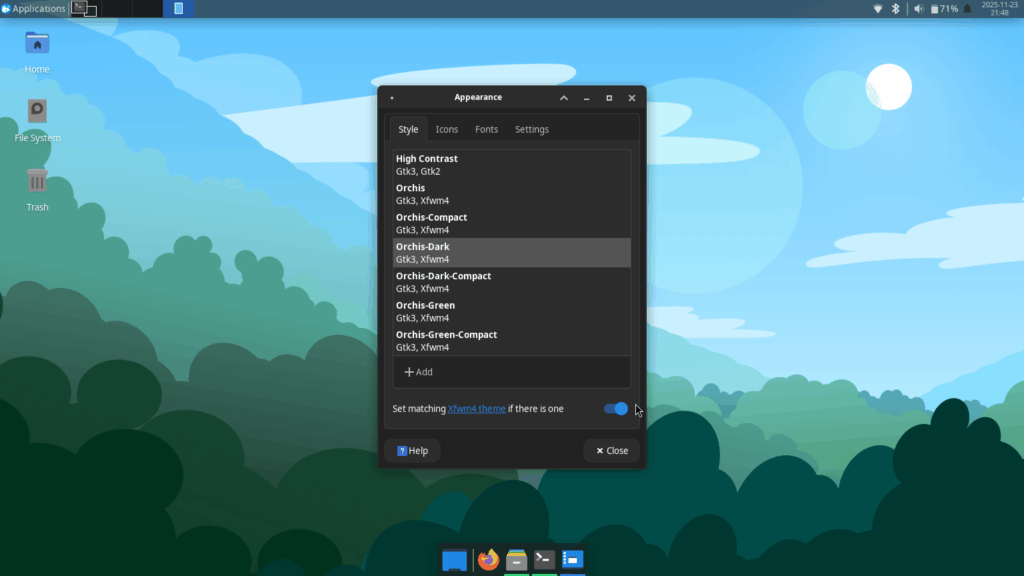Open the Settings tab in Appearance
The image size is (1024, 576).
(x=531, y=129)
